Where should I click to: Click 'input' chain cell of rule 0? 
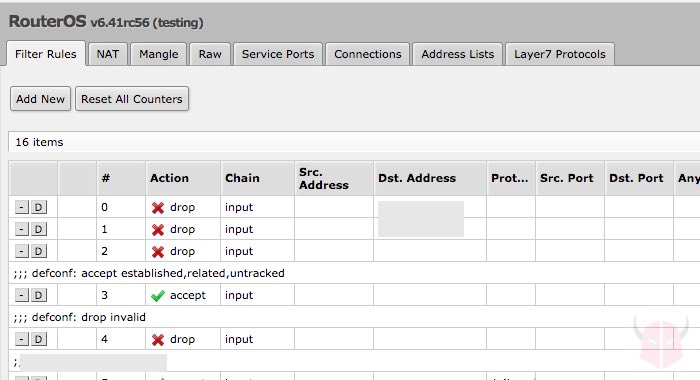coord(257,207)
